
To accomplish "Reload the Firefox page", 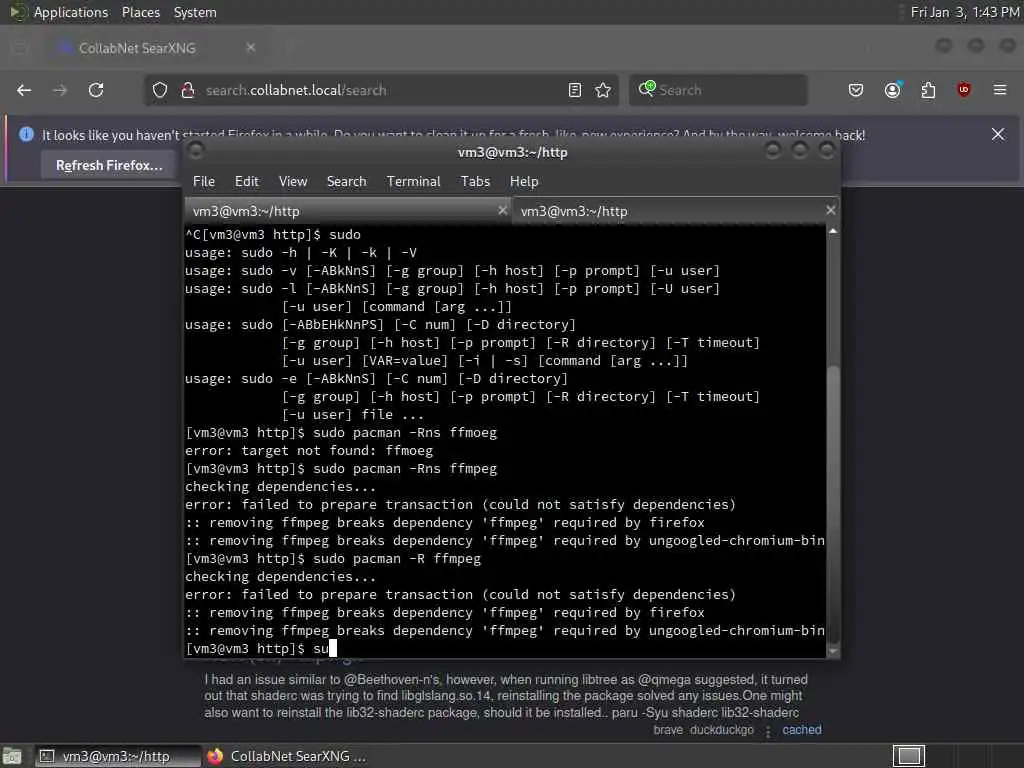I will [96, 90].
